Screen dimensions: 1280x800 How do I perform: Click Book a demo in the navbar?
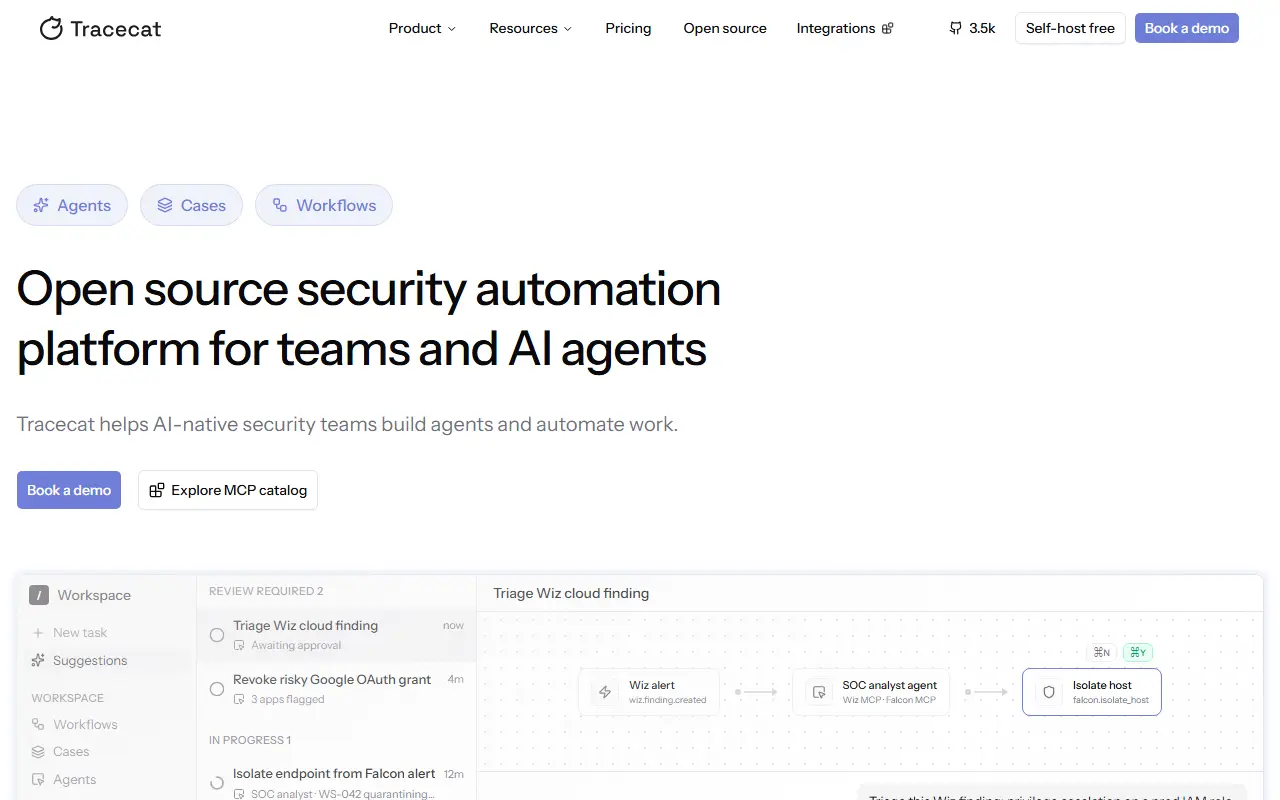(1187, 28)
